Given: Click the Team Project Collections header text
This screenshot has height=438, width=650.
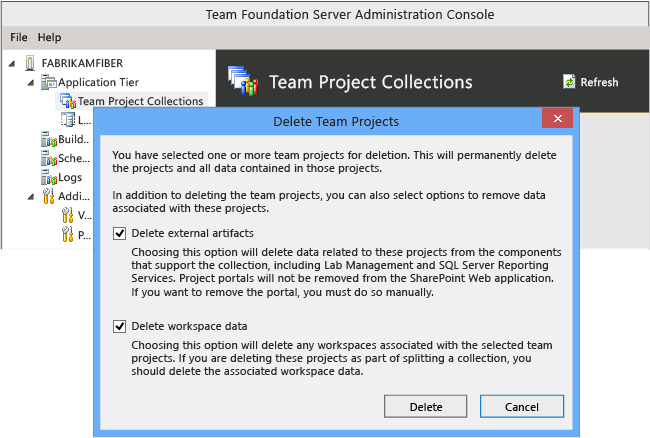Looking at the screenshot, I should [x=371, y=82].
